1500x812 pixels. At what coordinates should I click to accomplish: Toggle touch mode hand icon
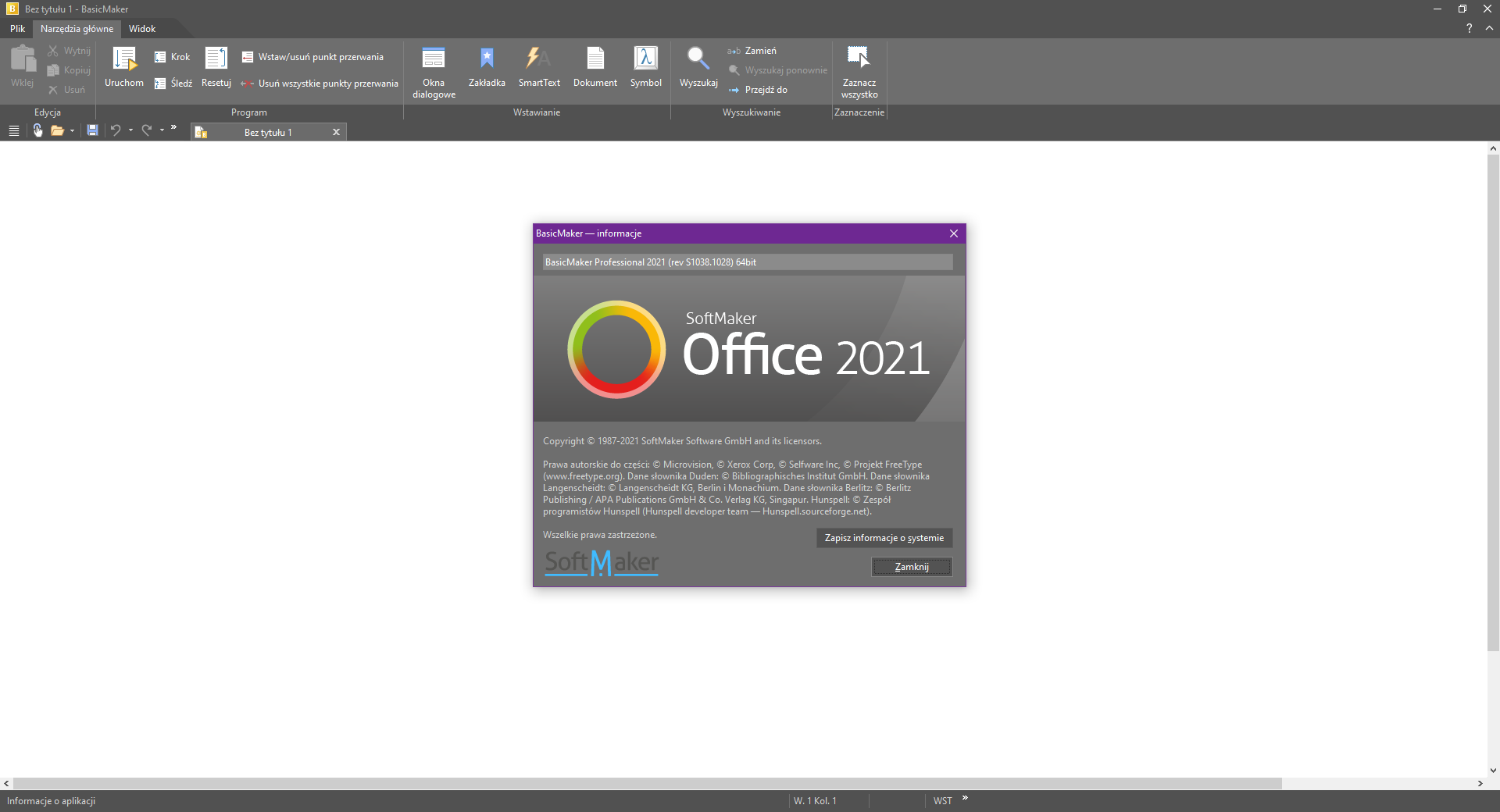coord(37,130)
